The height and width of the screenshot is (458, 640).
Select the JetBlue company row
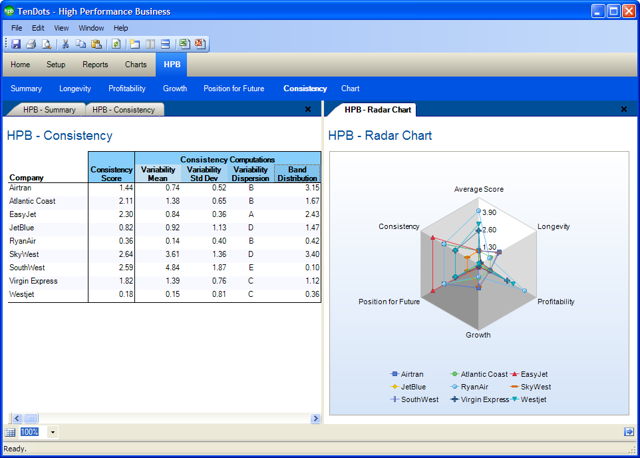tap(164, 228)
